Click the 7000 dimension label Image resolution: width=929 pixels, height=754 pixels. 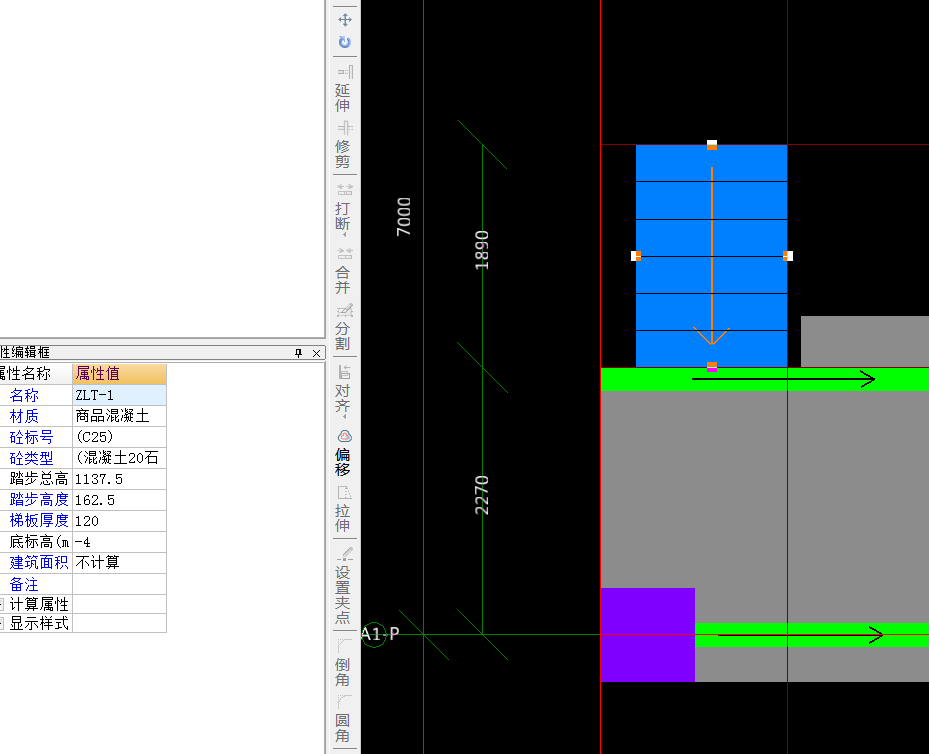[x=403, y=217]
